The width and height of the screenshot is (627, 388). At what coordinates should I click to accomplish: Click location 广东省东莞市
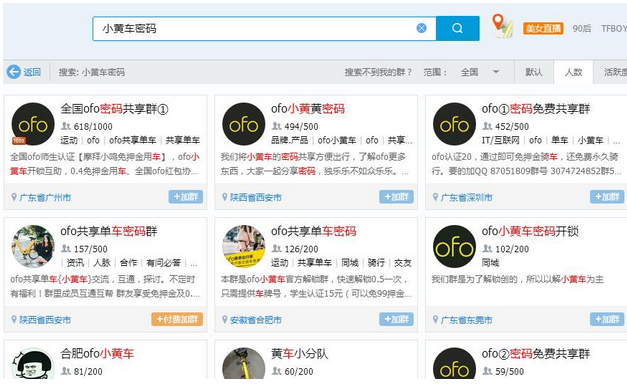pos(467,320)
